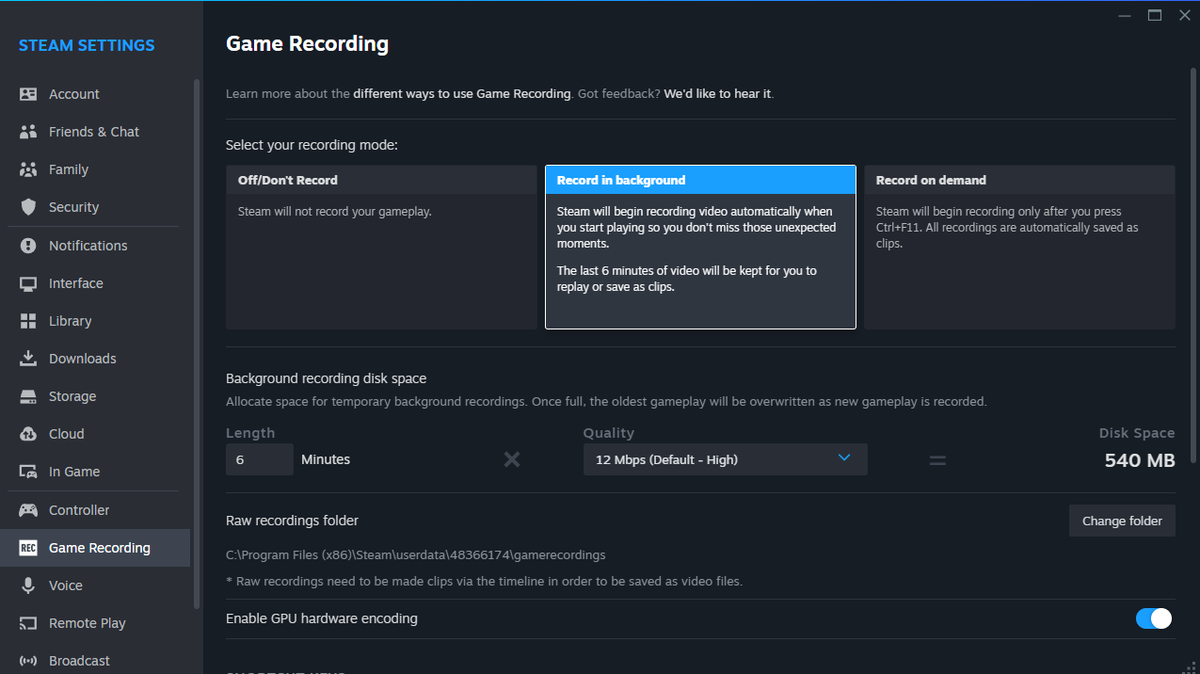This screenshot has width=1200, height=674.
Task: Select Record in background mode
Action: pos(700,247)
